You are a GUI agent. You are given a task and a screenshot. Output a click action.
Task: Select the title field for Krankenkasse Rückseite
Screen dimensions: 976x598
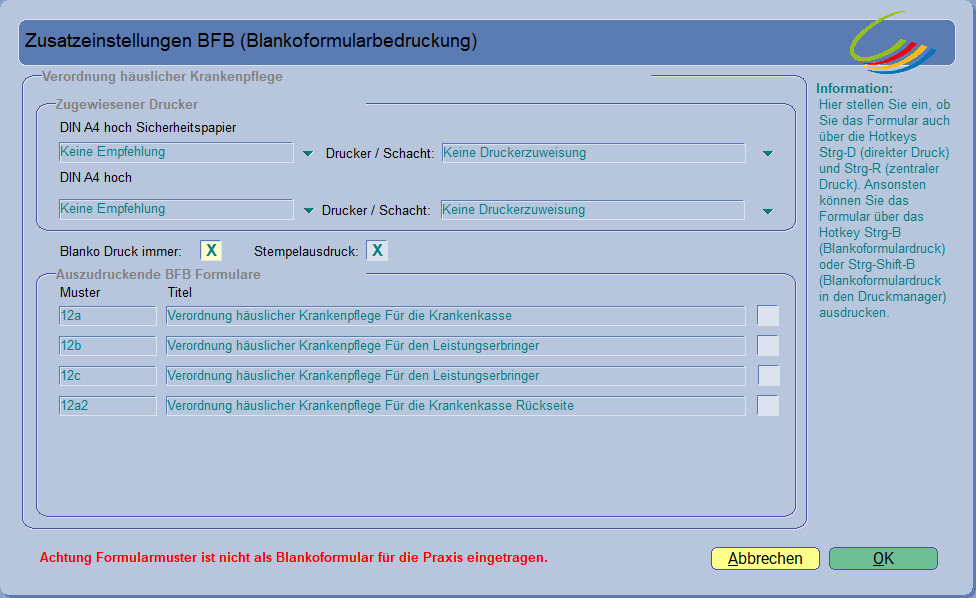pos(455,406)
